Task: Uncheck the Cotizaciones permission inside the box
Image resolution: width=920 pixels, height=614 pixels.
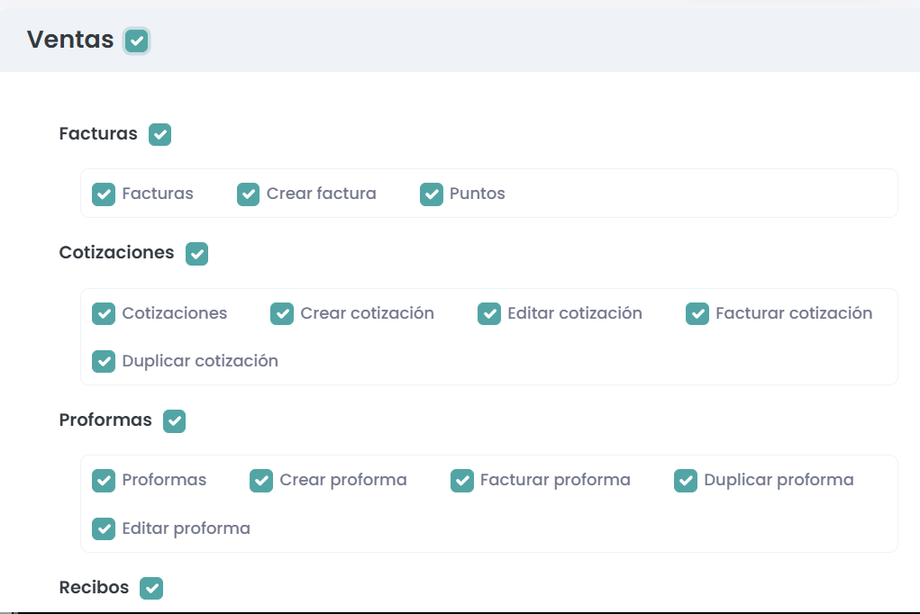Action: pos(104,314)
